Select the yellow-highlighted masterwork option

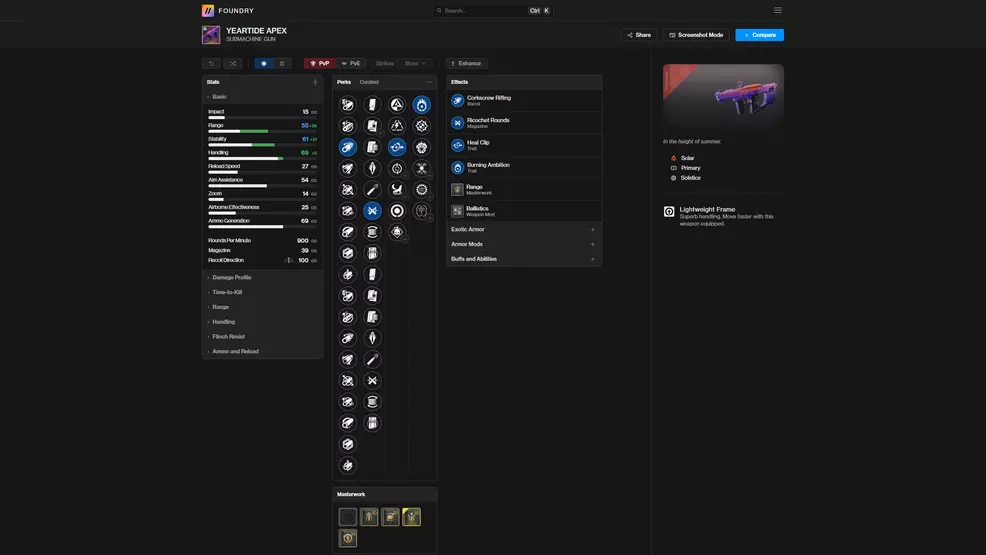pos(411,517)
